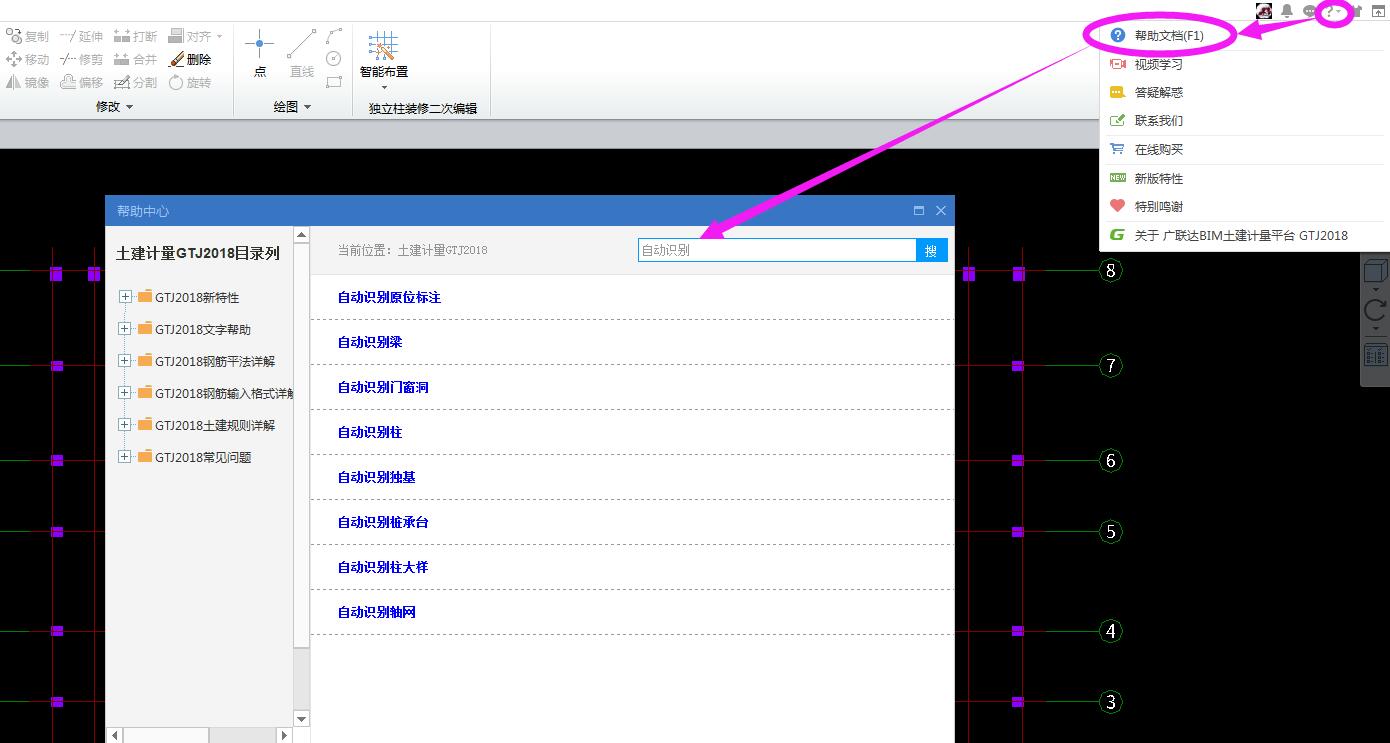The width and height of the screenshot is (1390, 743).
Task: Choose 特别鸣谢 menu item
Action: point(1244,206)
